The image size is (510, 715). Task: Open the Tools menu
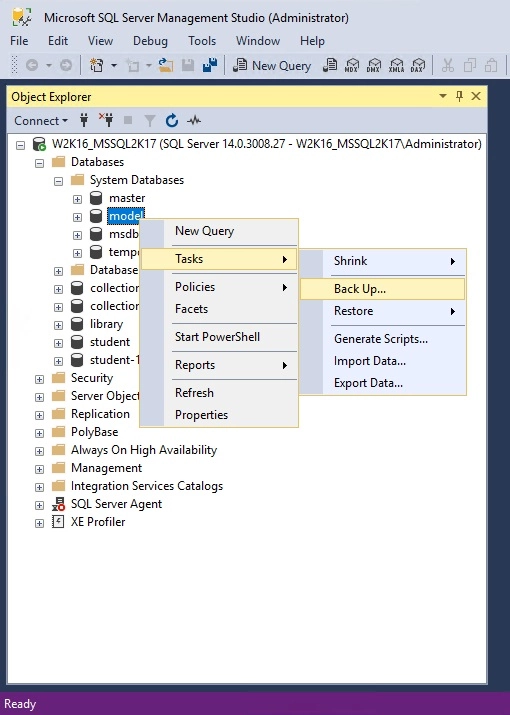[202, 41]
